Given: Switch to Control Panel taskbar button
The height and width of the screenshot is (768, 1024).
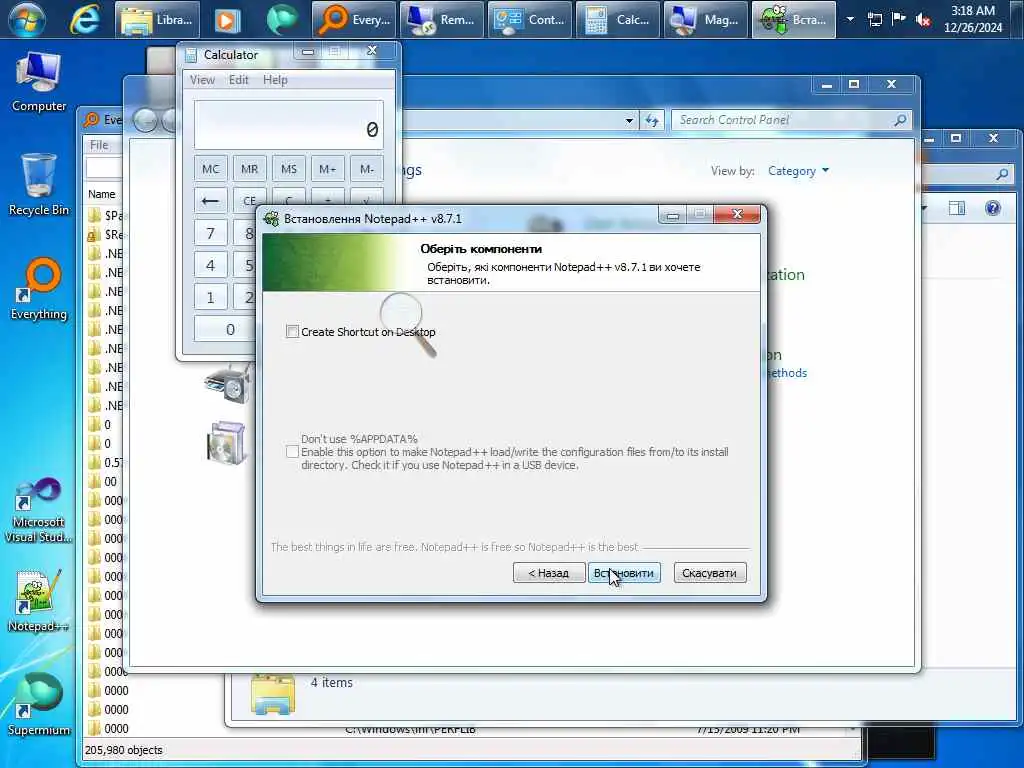Looking at the screenshot, I should (530, 20).
